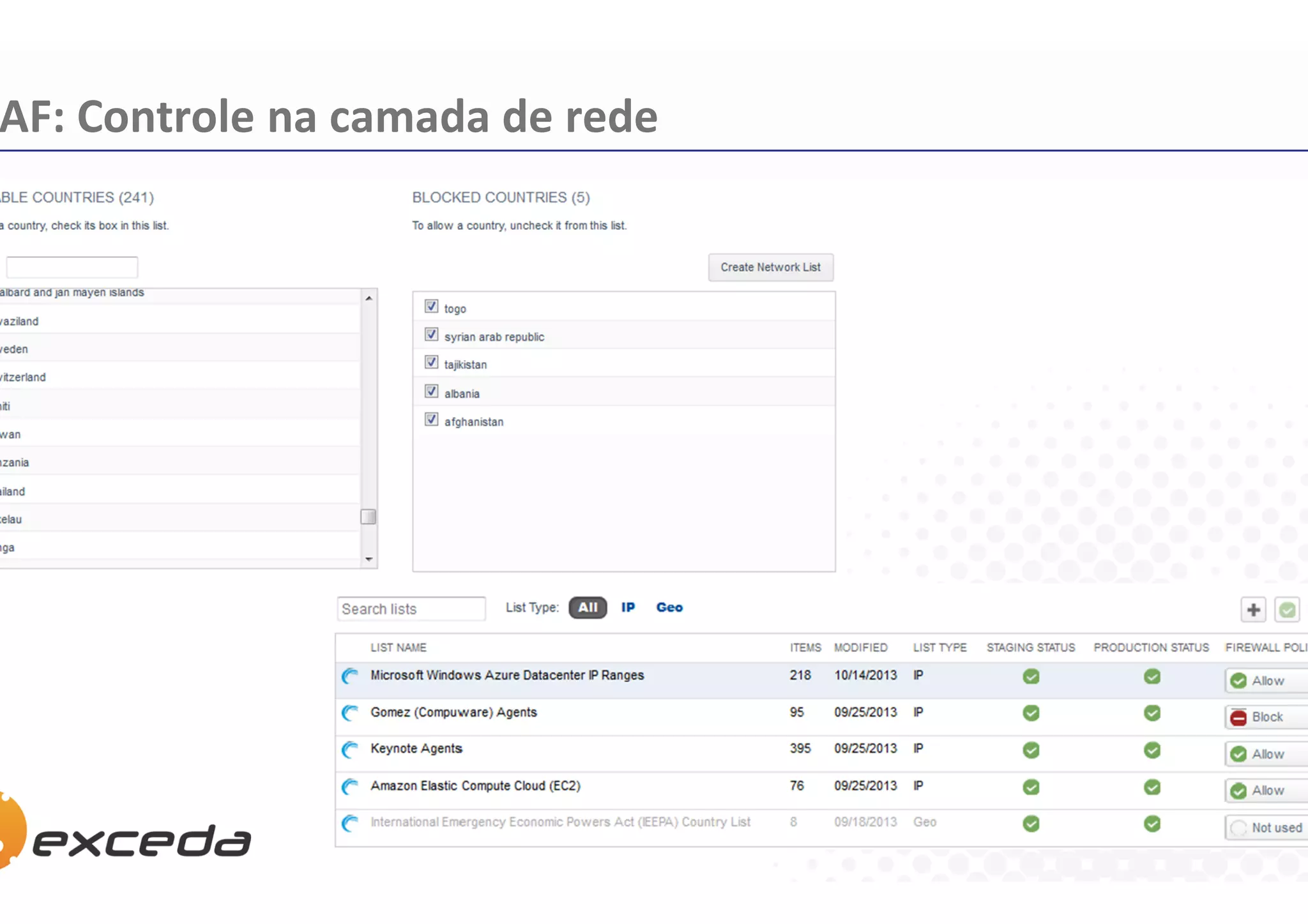The height and width of the screenshot is (924, 1308).
Task: Open Allow policy dropdown for Keynote Agents
Action: coord(1266,754)
